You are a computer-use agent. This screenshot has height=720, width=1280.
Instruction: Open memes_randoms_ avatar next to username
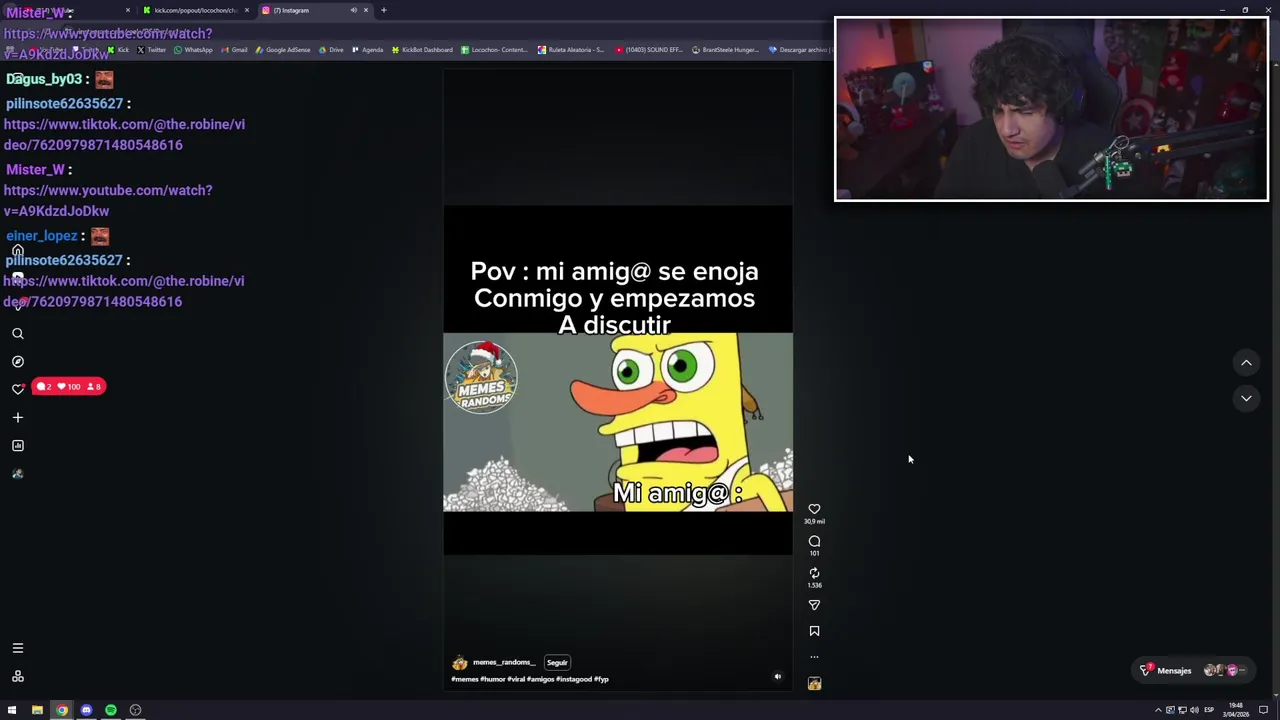(x=459, y=662)
